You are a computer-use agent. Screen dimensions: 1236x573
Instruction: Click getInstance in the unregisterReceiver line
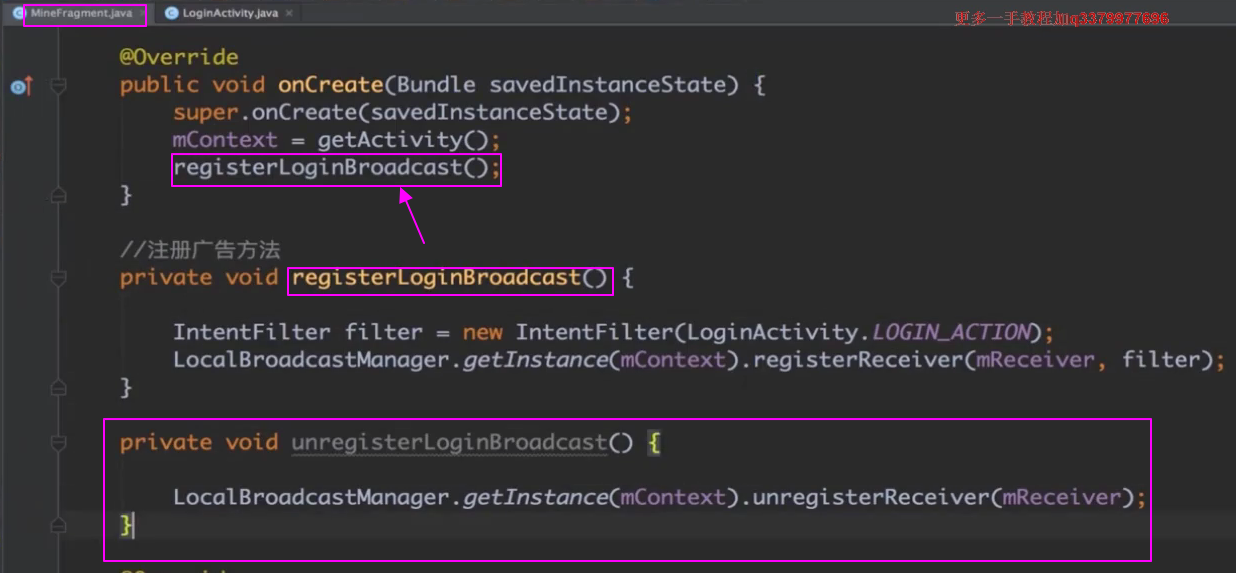tap(534, 497)
